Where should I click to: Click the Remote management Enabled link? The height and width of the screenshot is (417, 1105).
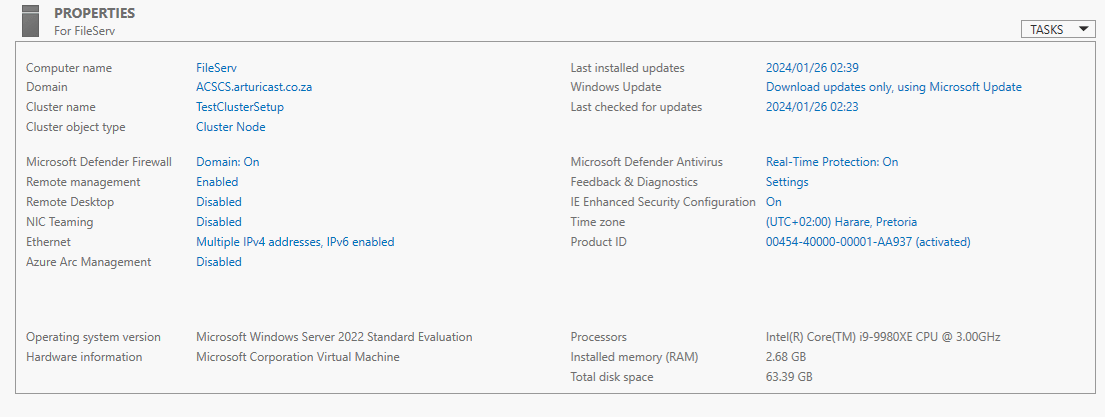point(217,182)
